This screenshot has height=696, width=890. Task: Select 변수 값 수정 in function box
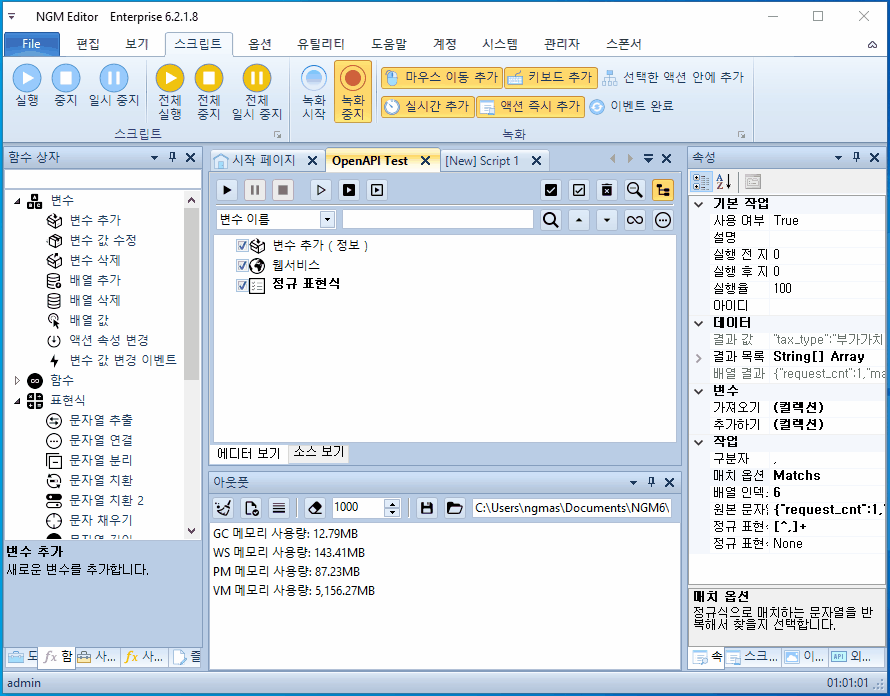(102, 240)
